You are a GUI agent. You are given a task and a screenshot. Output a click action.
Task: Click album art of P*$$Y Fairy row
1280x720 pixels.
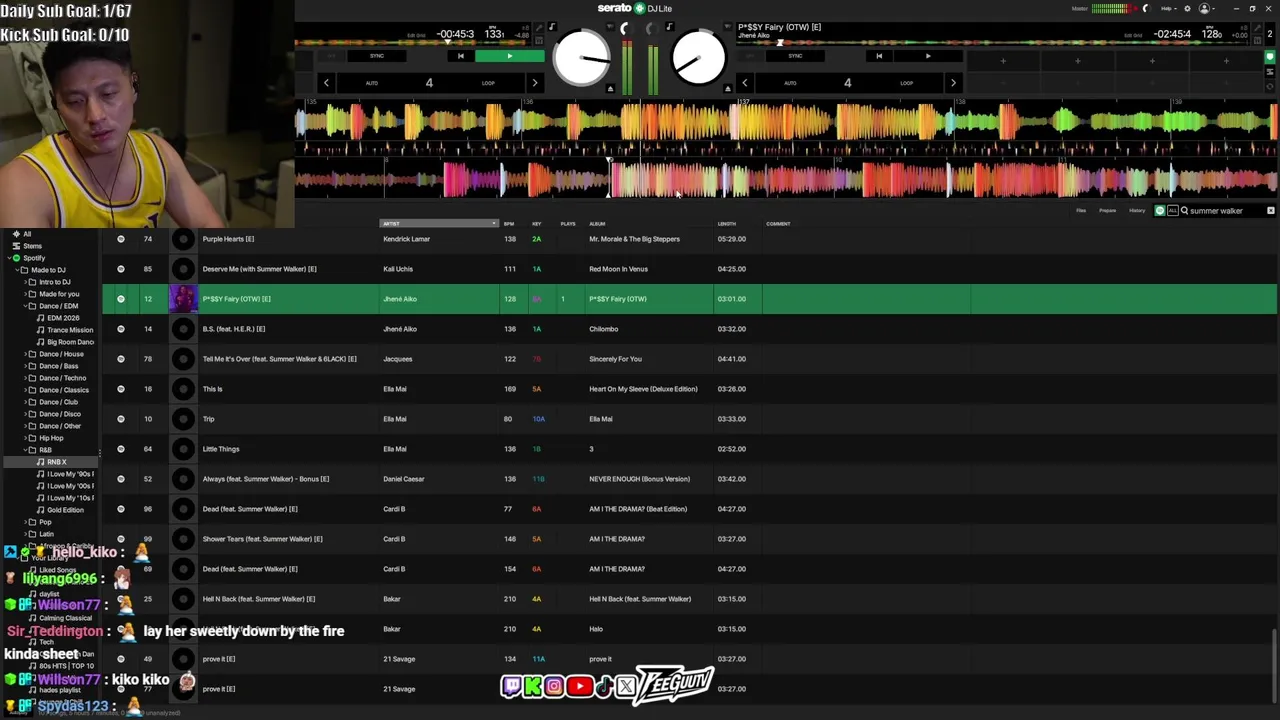[x=184, y=299]
